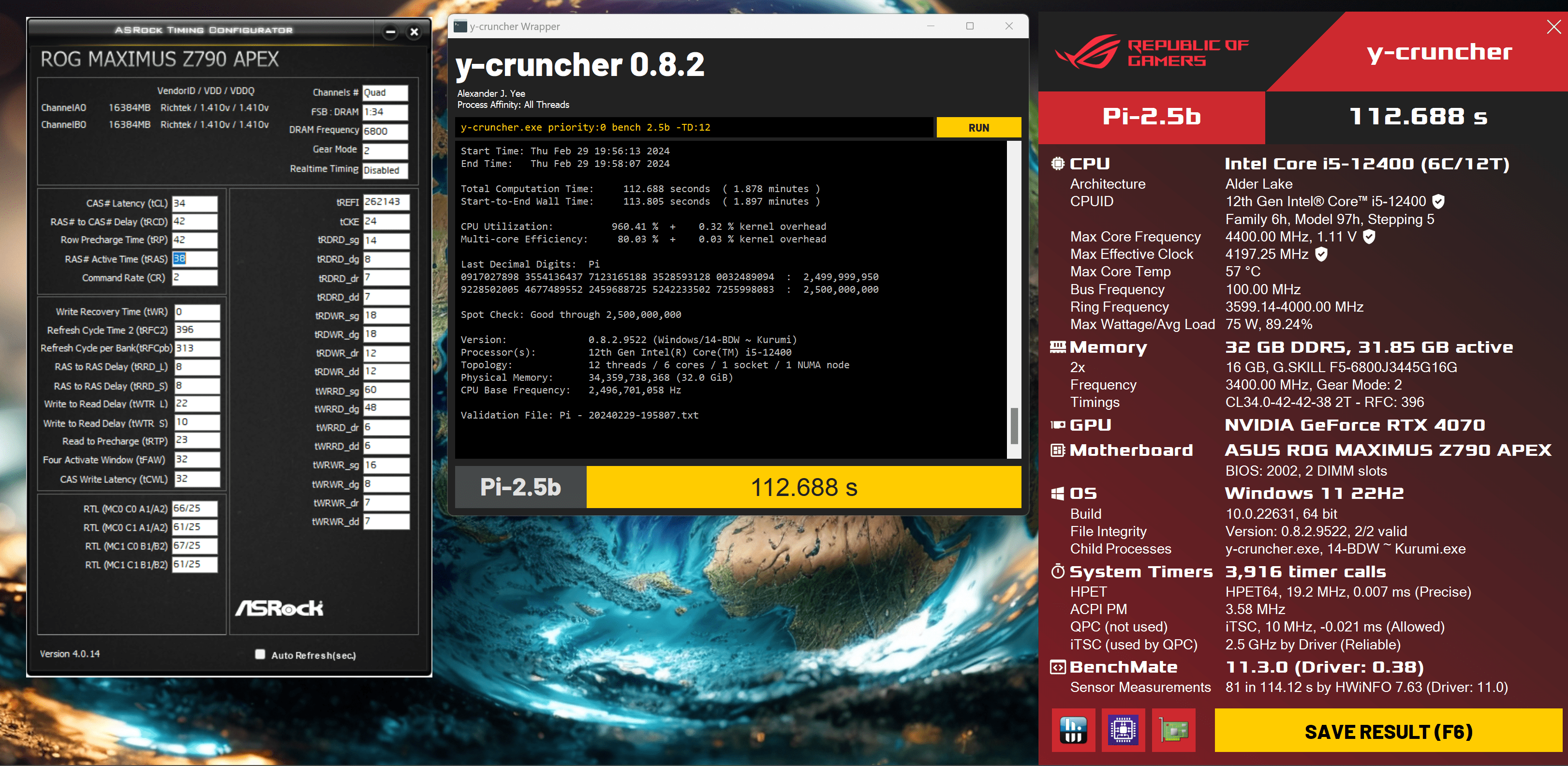Click the shield badge next to Max Effective Clock
The height and width of the screenshot is (766, 1568).
[x=1321, y=254]
